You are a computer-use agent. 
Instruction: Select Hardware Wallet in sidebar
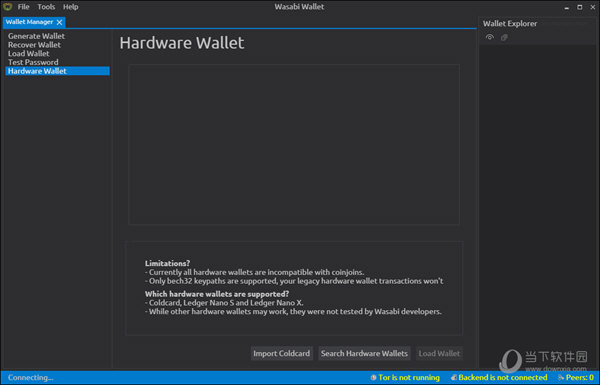[x=57, y=71]
